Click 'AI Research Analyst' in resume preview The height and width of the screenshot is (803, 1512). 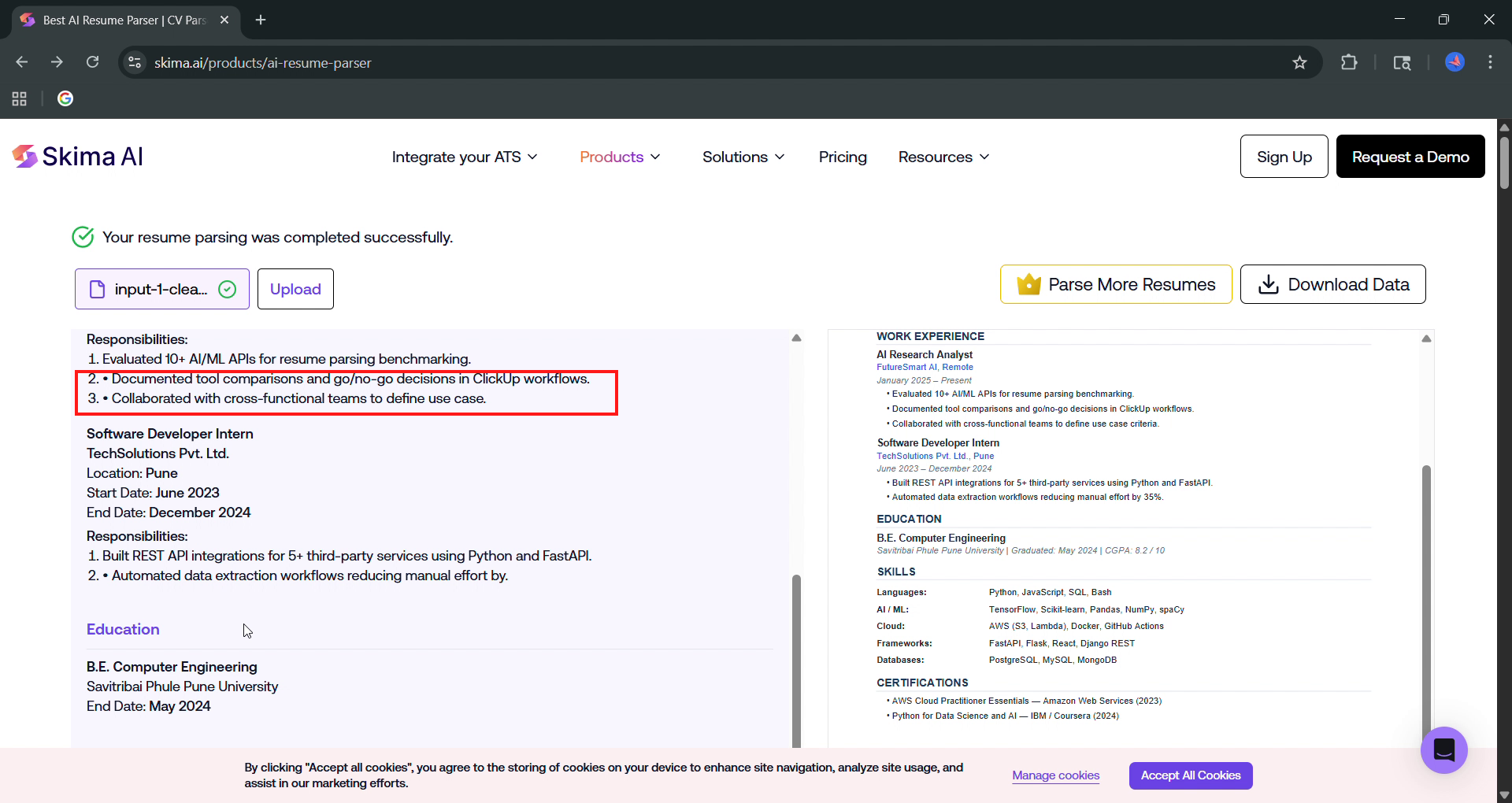(x=925, y=355)
